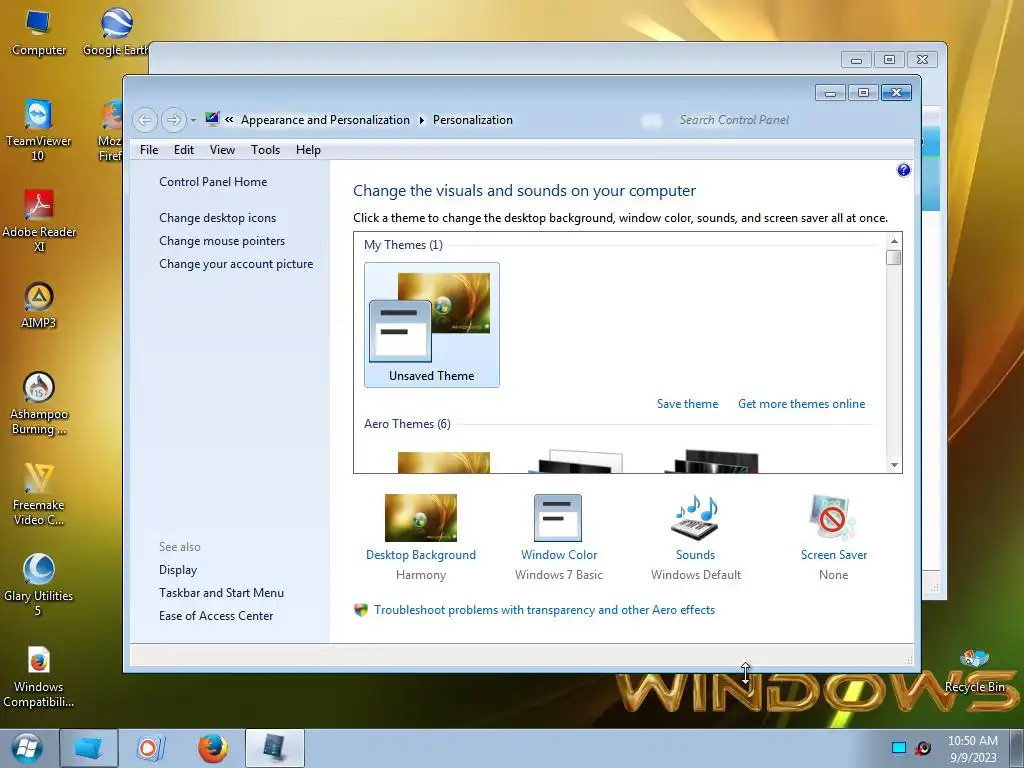Open Display under See also
Image resolution: width=1024 pixels, height=768 pixels.
pos(178,569)
